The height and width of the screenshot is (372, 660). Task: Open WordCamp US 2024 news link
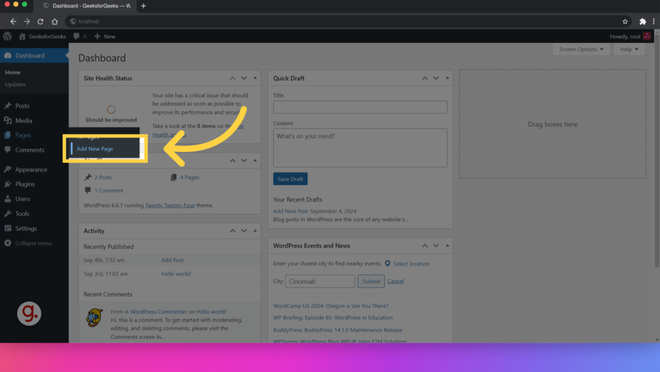coord(330,306)
